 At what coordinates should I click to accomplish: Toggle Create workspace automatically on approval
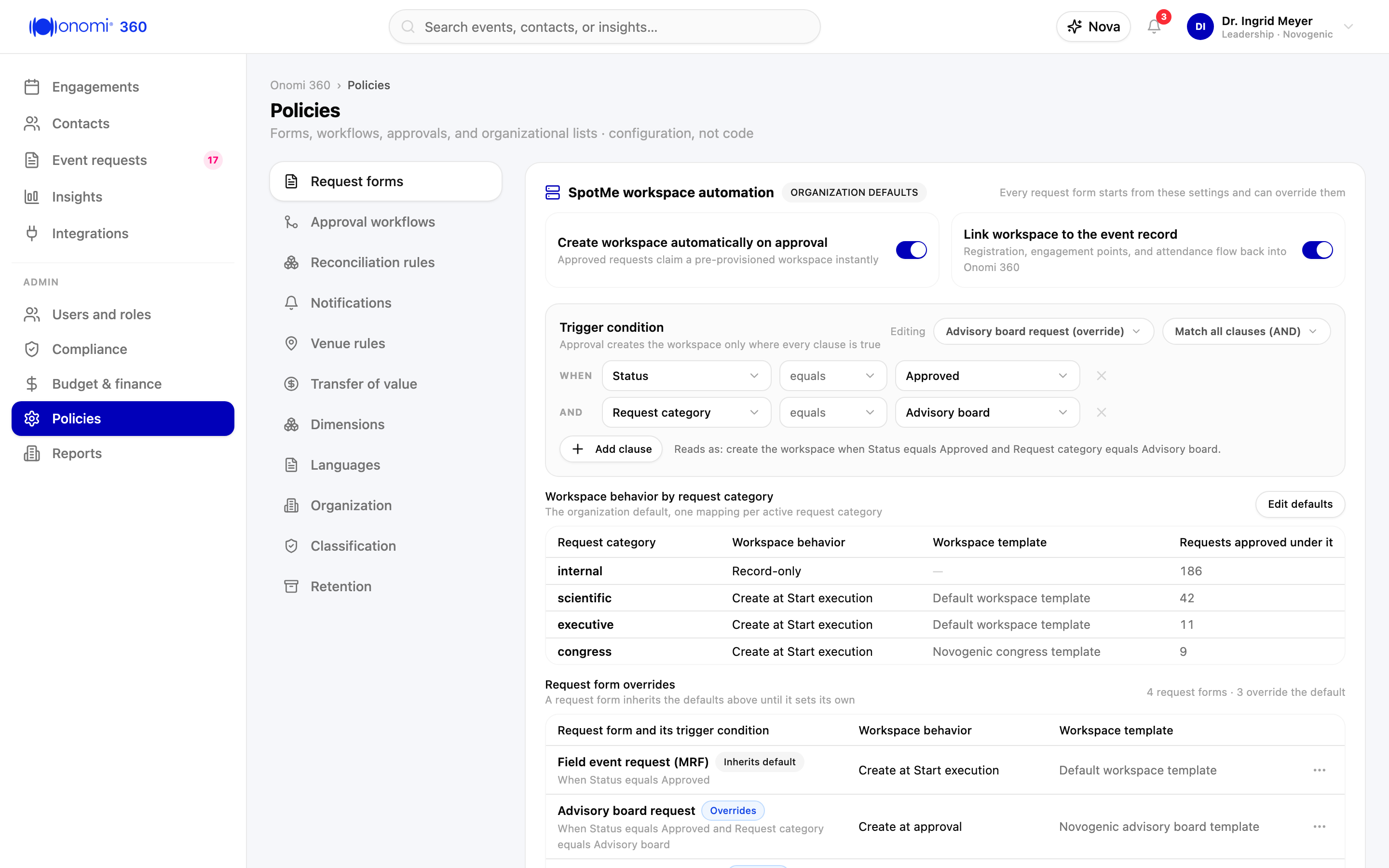(x=911, y=250)
